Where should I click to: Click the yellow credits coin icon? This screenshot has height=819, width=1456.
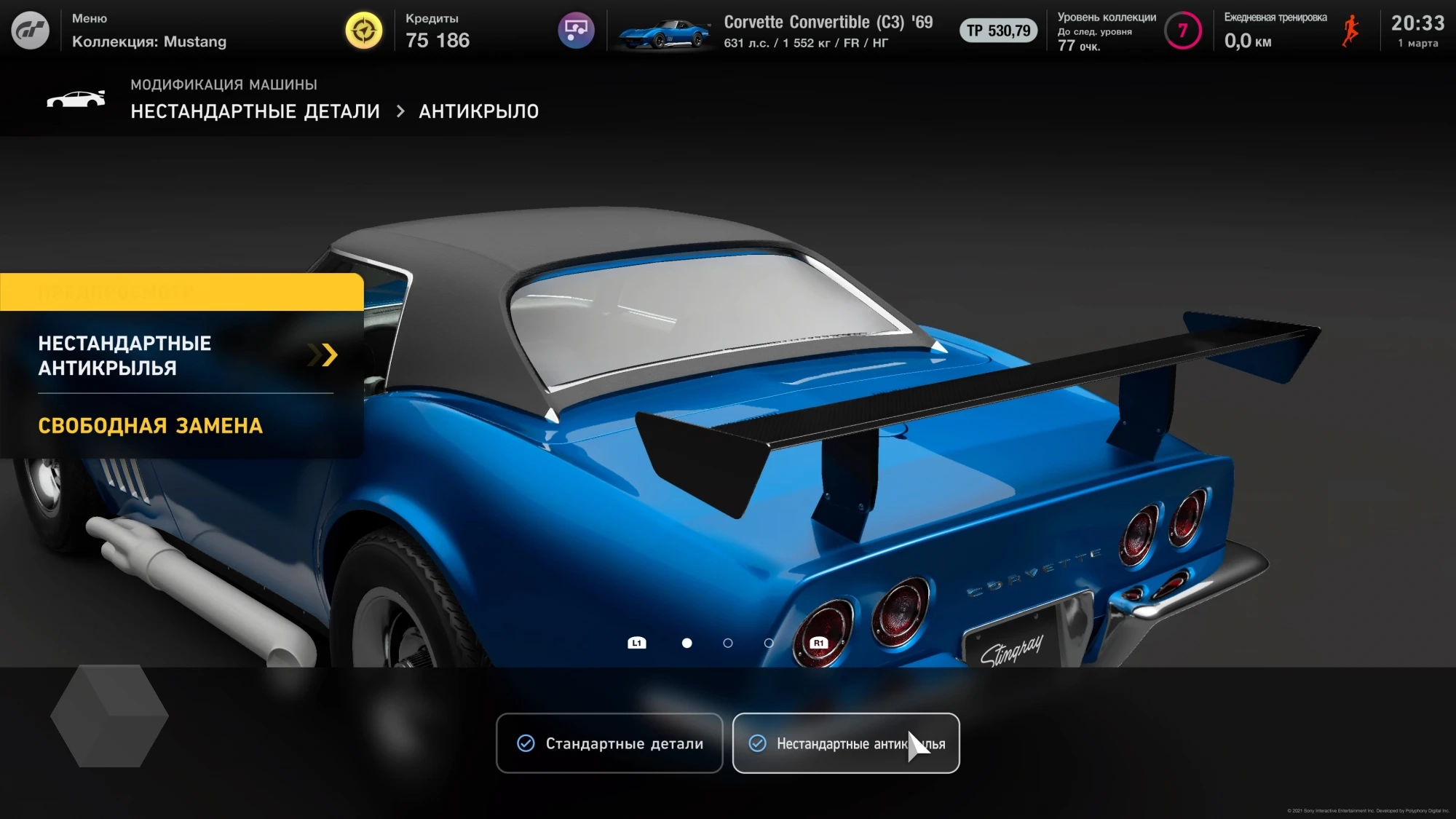point(363,31)
